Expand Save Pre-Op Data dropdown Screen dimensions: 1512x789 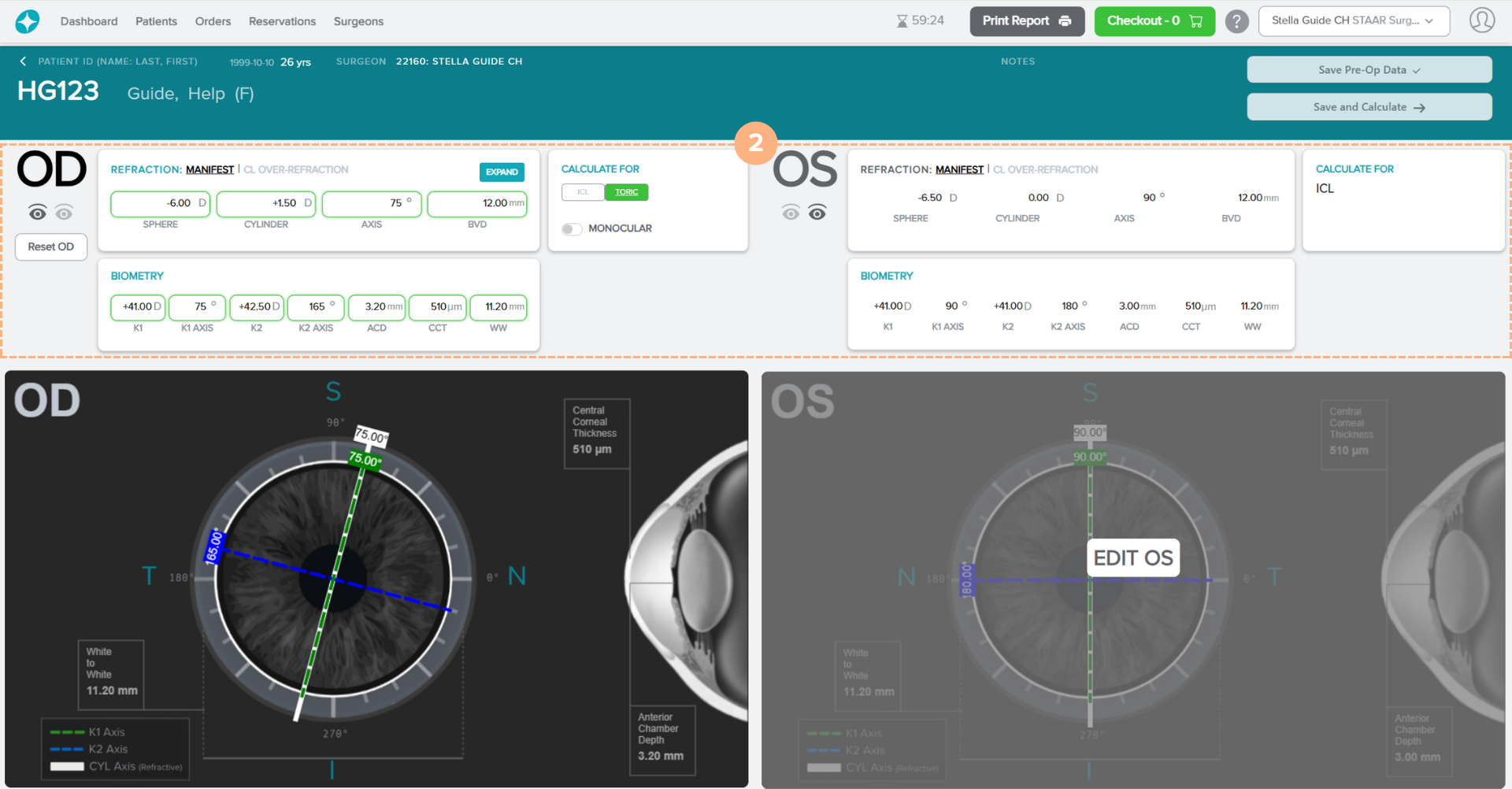click(x=1369, y=70)
